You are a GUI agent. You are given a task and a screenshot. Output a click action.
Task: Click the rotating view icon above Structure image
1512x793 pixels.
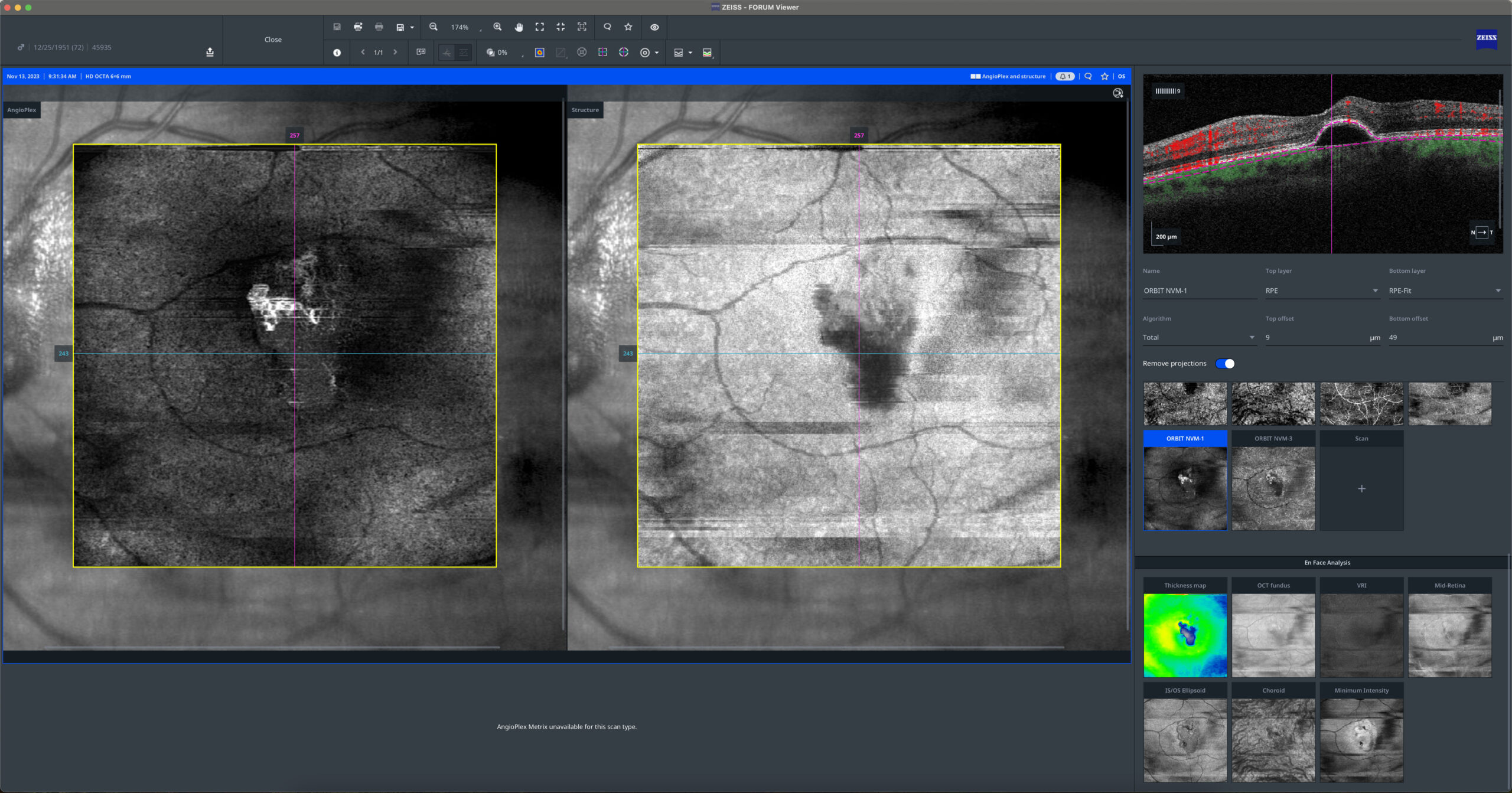[1117, 93]
